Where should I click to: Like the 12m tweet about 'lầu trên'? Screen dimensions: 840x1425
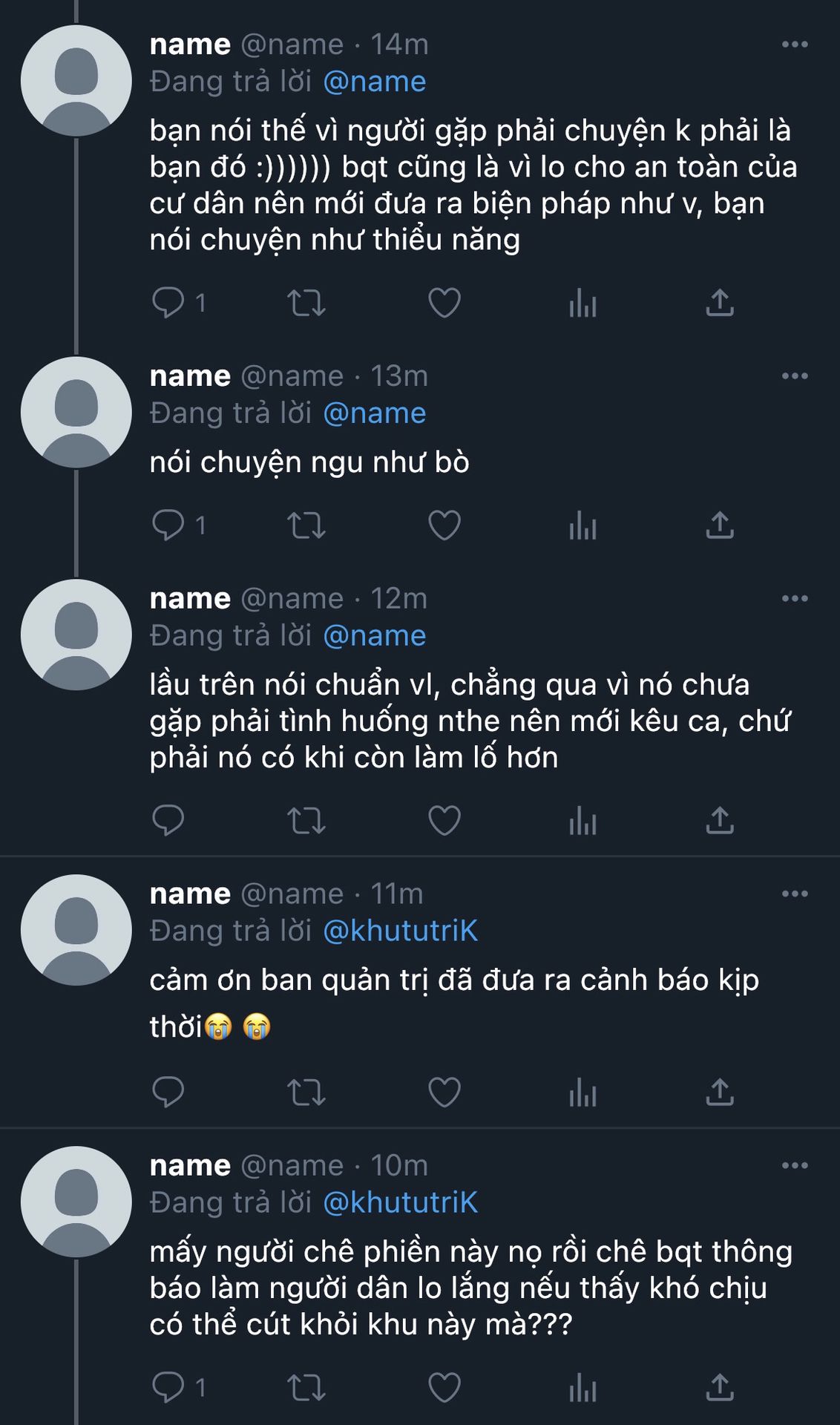click(444, 821)
